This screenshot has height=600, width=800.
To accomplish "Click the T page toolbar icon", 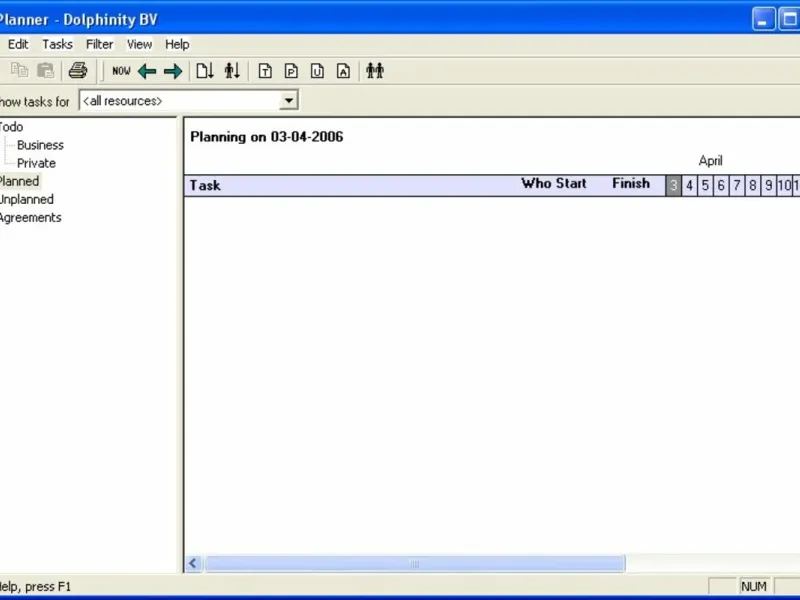I will 265,71.
